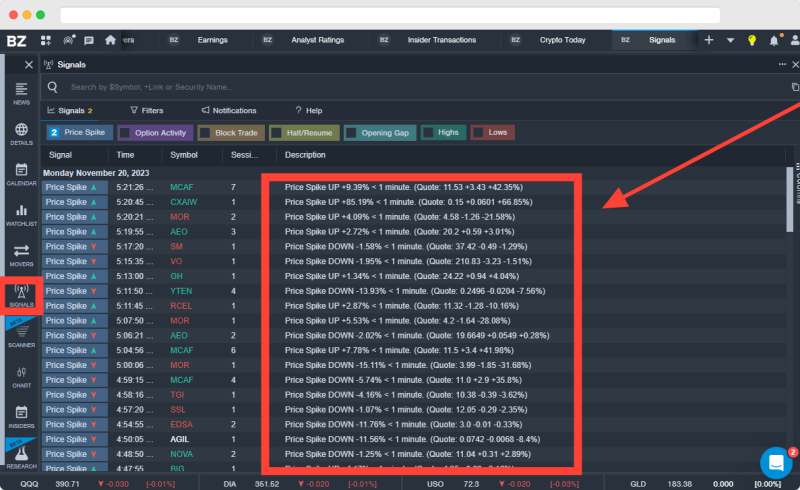Toggle the Halt/Resume signal filter
The image size is (800, 490).
coord(304,133)
